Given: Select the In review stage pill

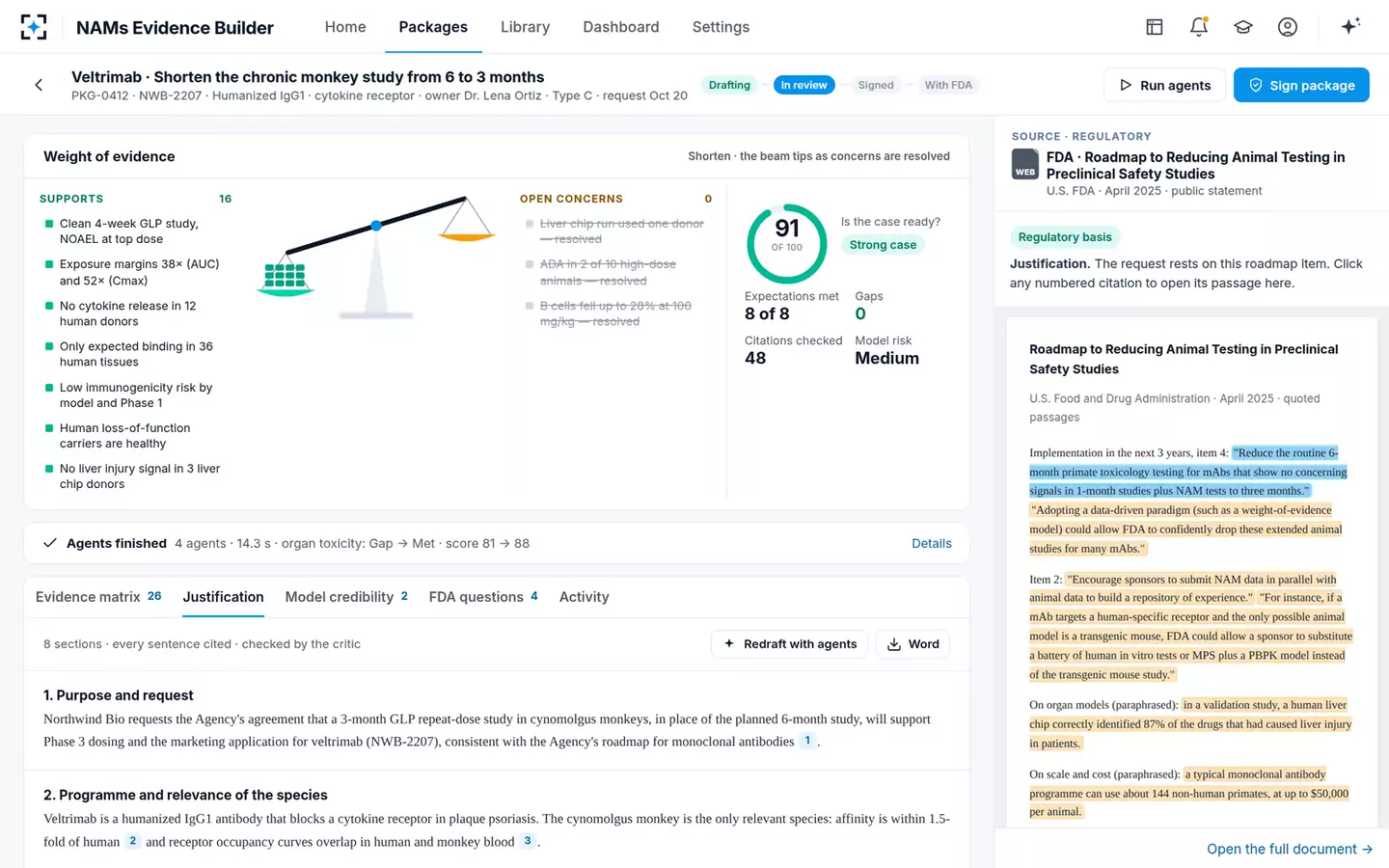Looking at the screenshot, I should point(803,85).
